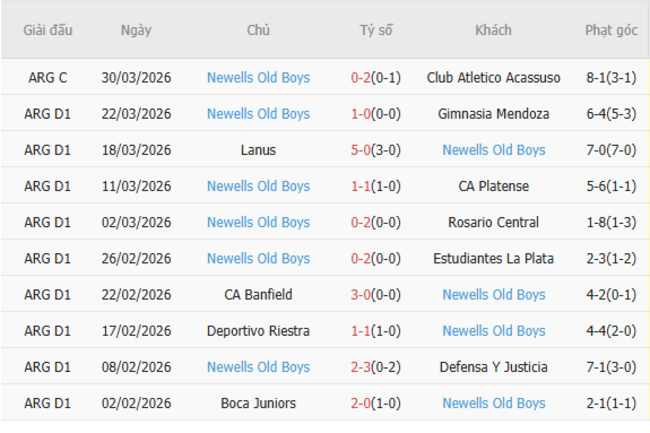The height and width of the screenshot is (433, 650).
Task: Click the 5-0 score of the Lanus match
Action: (x=361, y=150)
